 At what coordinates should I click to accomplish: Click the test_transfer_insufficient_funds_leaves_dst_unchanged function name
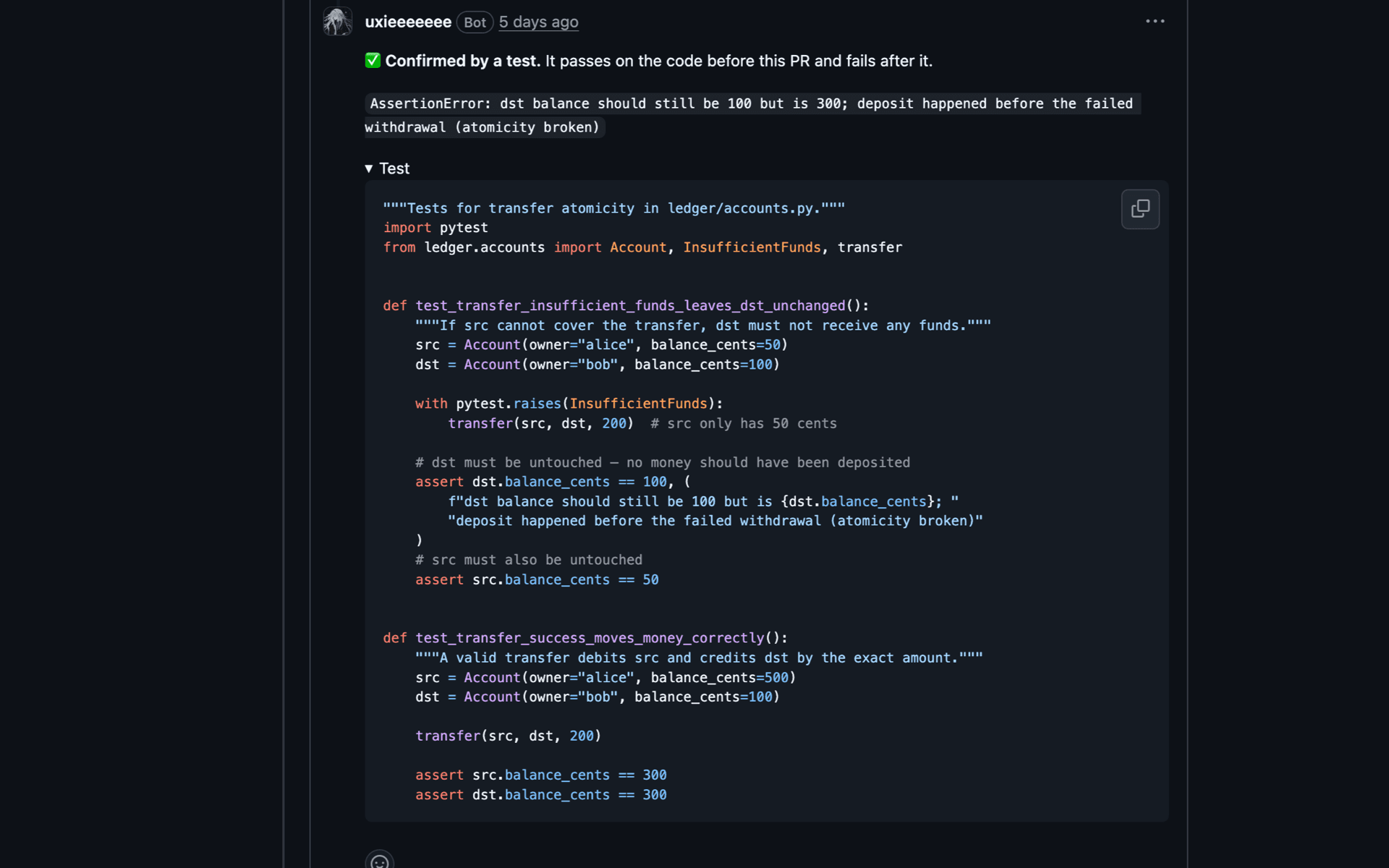(630, 306)
